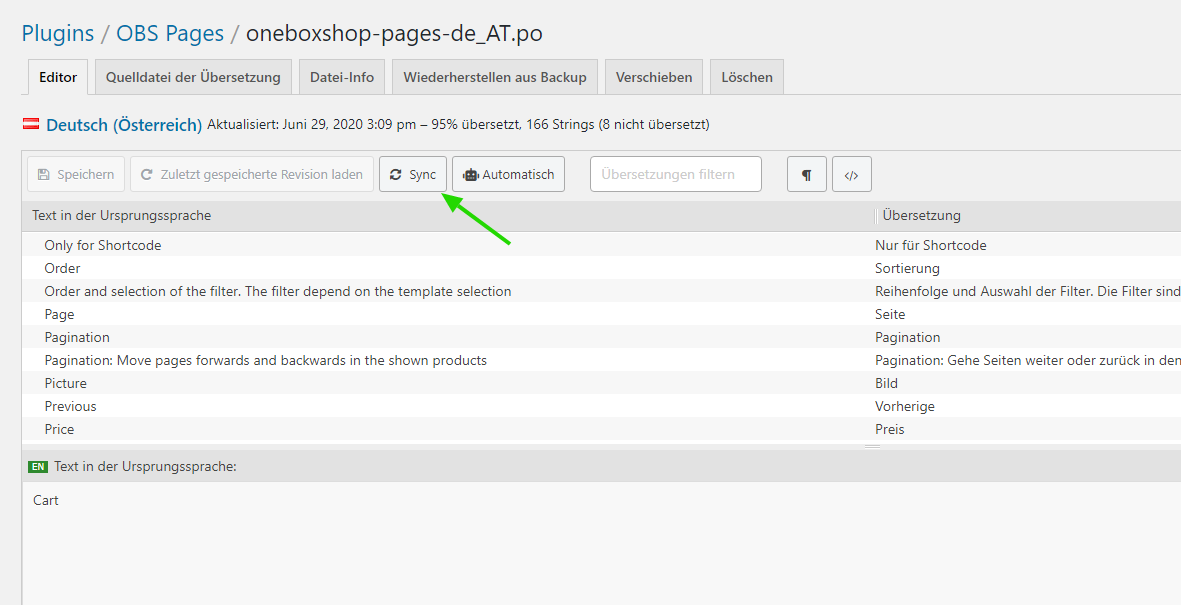Open Wiederherstellen aus Backup tab
Image resolution: width=1181 pixels, height=605 pixels.
pyautogui.click(x=495, y=77)
